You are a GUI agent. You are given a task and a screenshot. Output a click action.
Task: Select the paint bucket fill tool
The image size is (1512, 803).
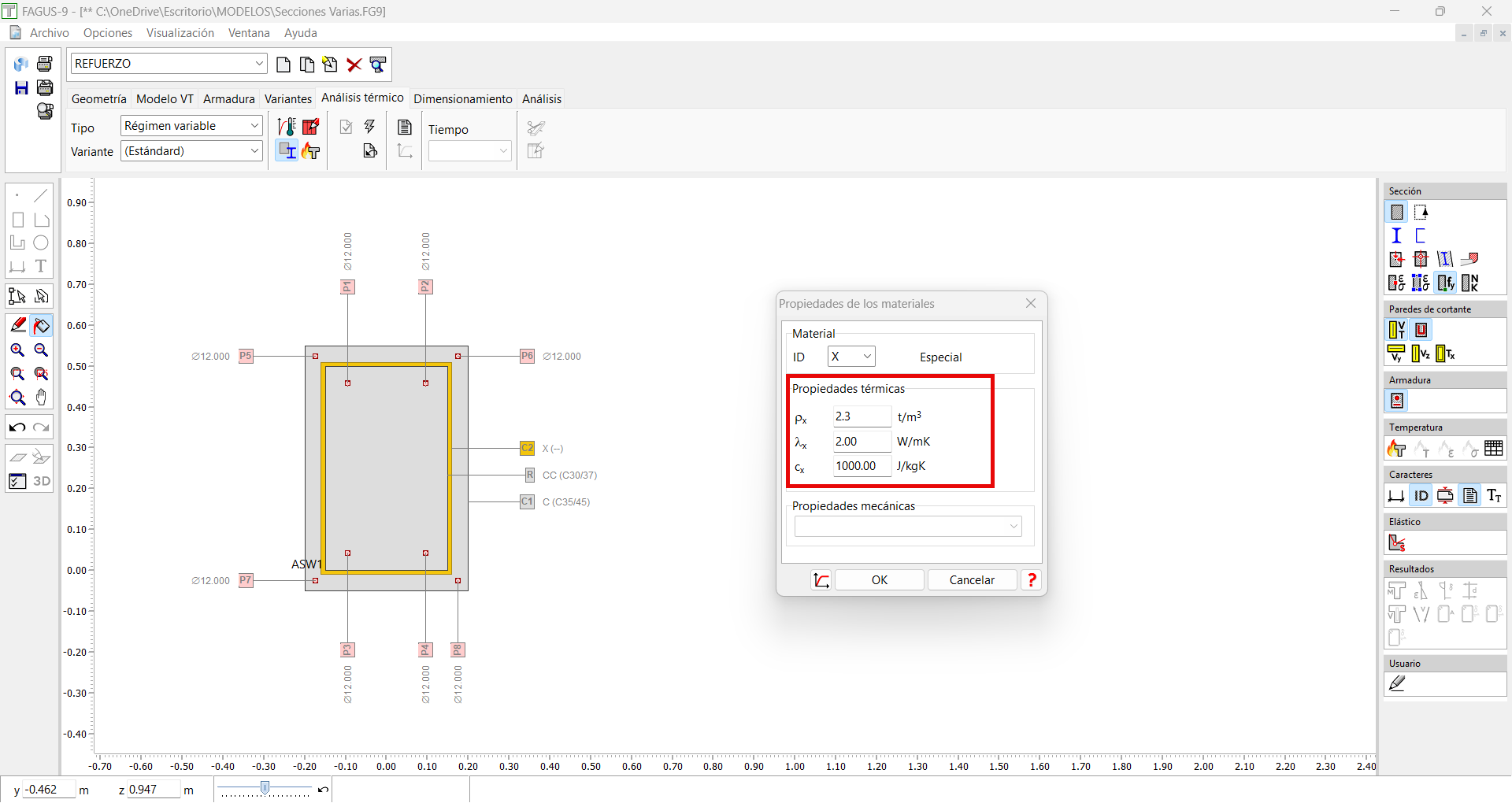click(x=42, y=326)
